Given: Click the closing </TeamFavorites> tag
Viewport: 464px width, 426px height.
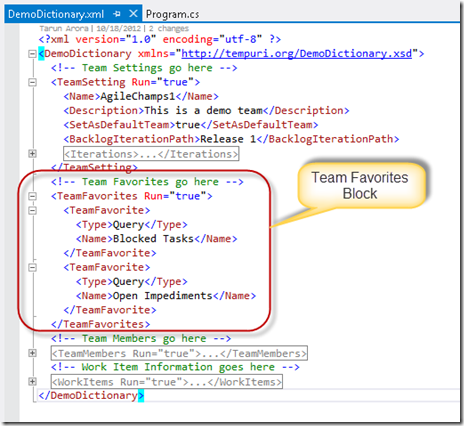Looking at the screenshot, I should point(101,324).
